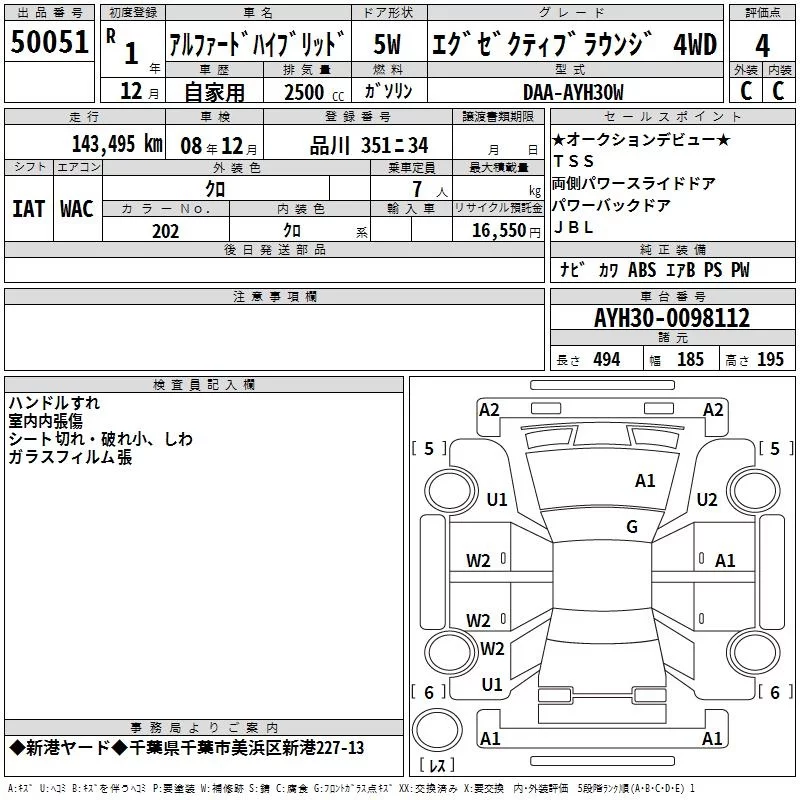Screen dimensions: 800x800
Task: Click the G windshield mark on car diagram
Action: 632,527
